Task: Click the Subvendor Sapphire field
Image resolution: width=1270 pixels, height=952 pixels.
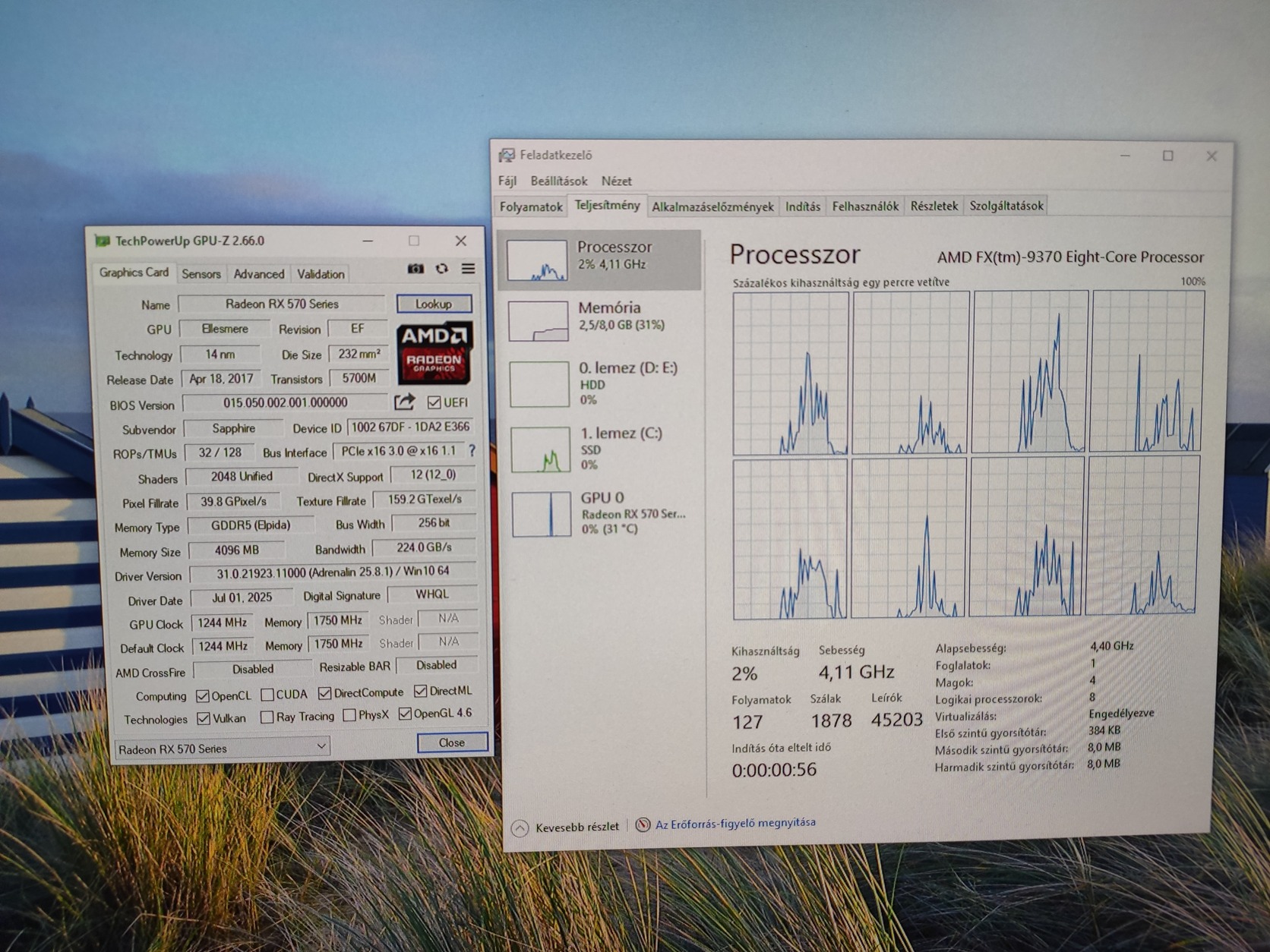Action: pos(233,428)
